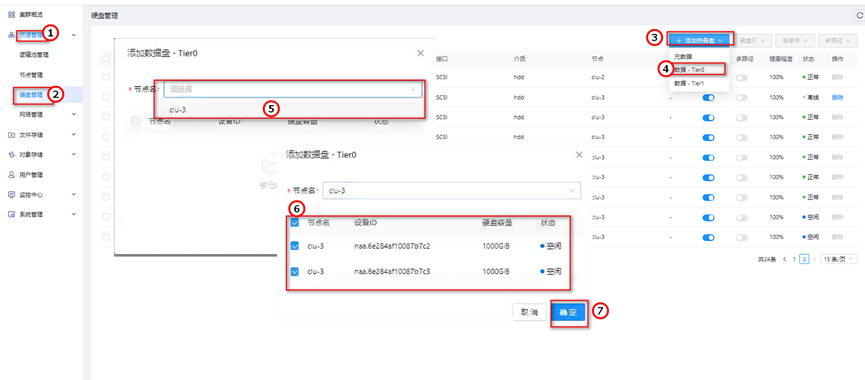The image size is (865, 380).
Task: Close the front 添加数据盘 - Tier0 dialog
Action: (579, 155)
